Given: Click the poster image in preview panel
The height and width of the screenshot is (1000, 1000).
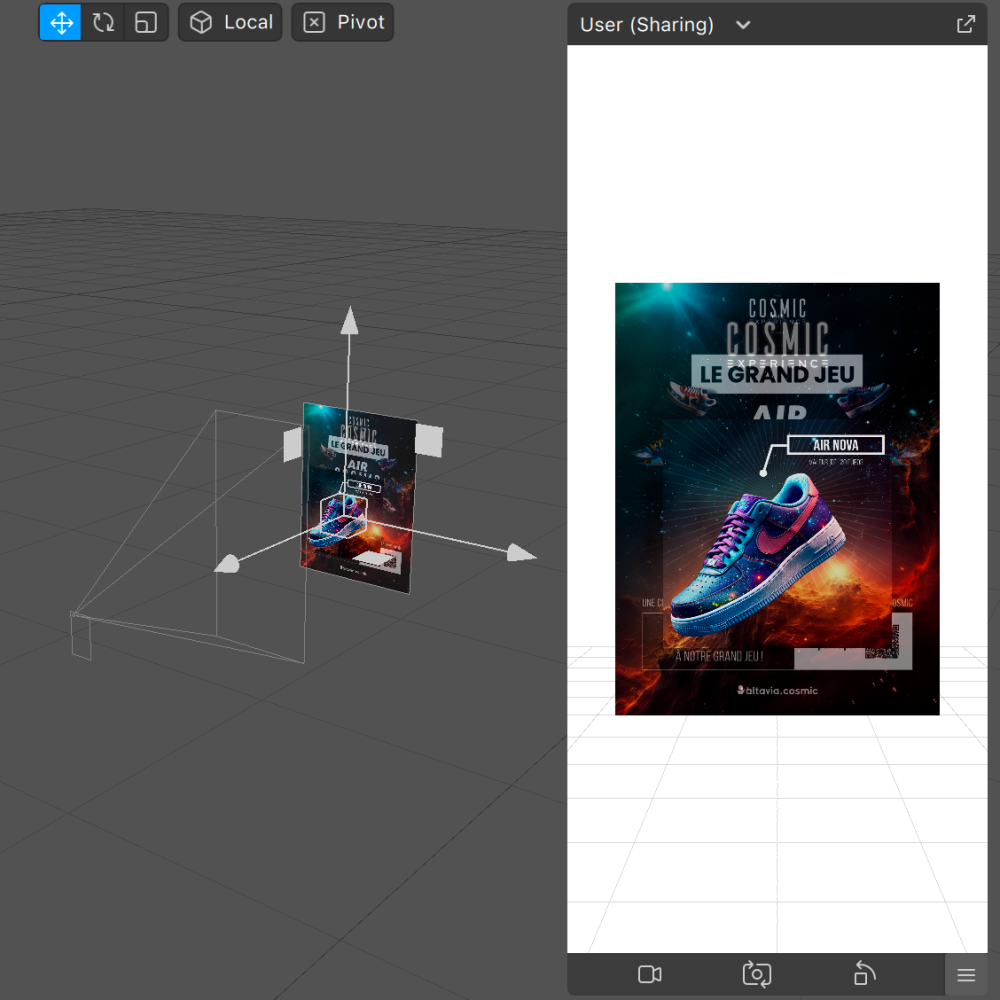Looking at the screenshot, I should point(777,499).
